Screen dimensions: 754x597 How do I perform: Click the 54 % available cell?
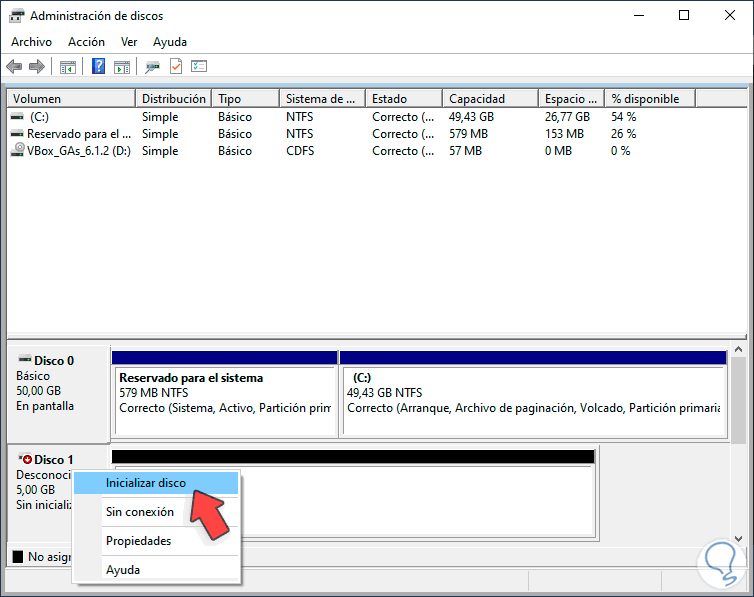pyautogui.click(x=623, y=117)
